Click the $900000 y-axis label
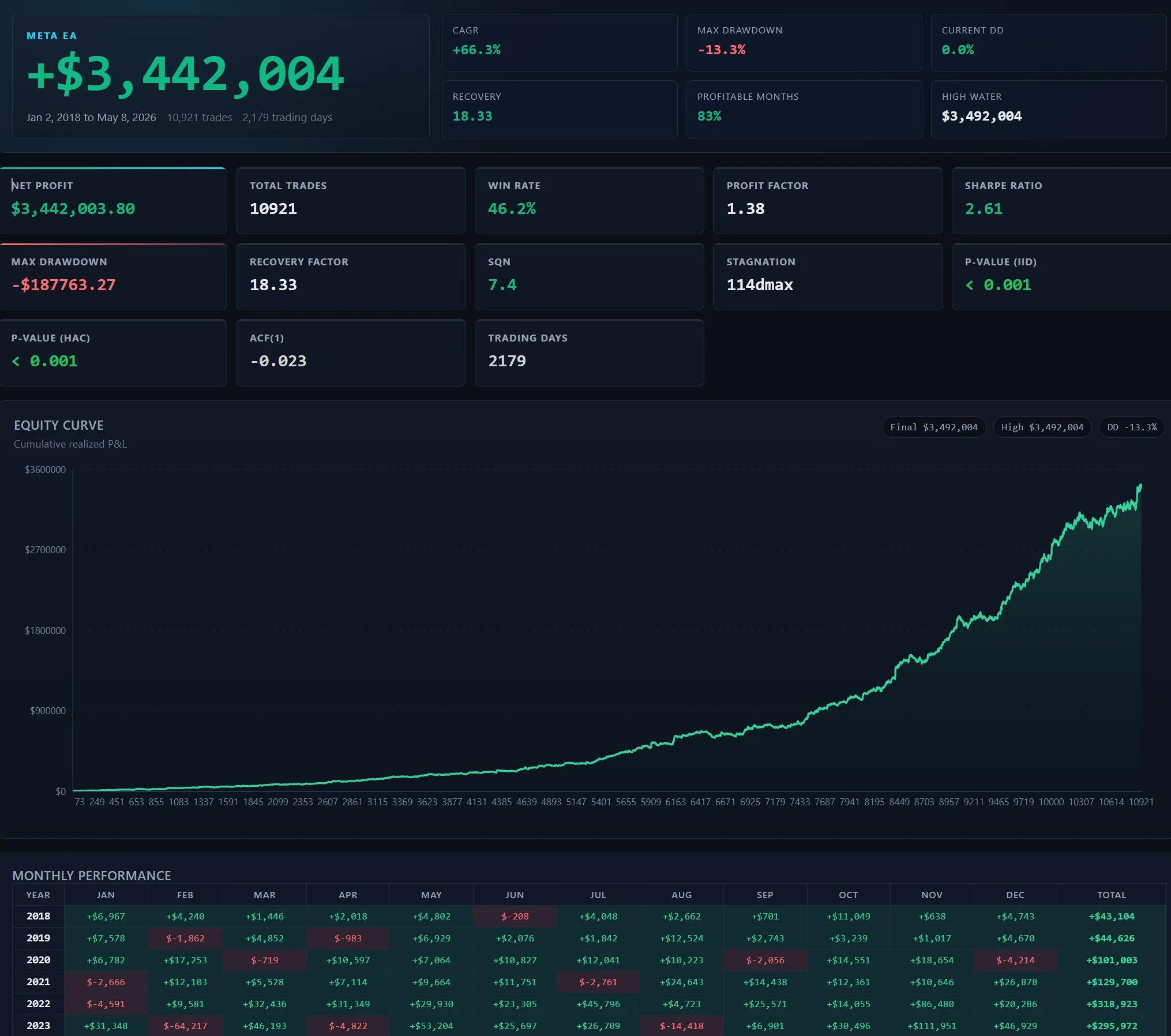 click(48, 711)
